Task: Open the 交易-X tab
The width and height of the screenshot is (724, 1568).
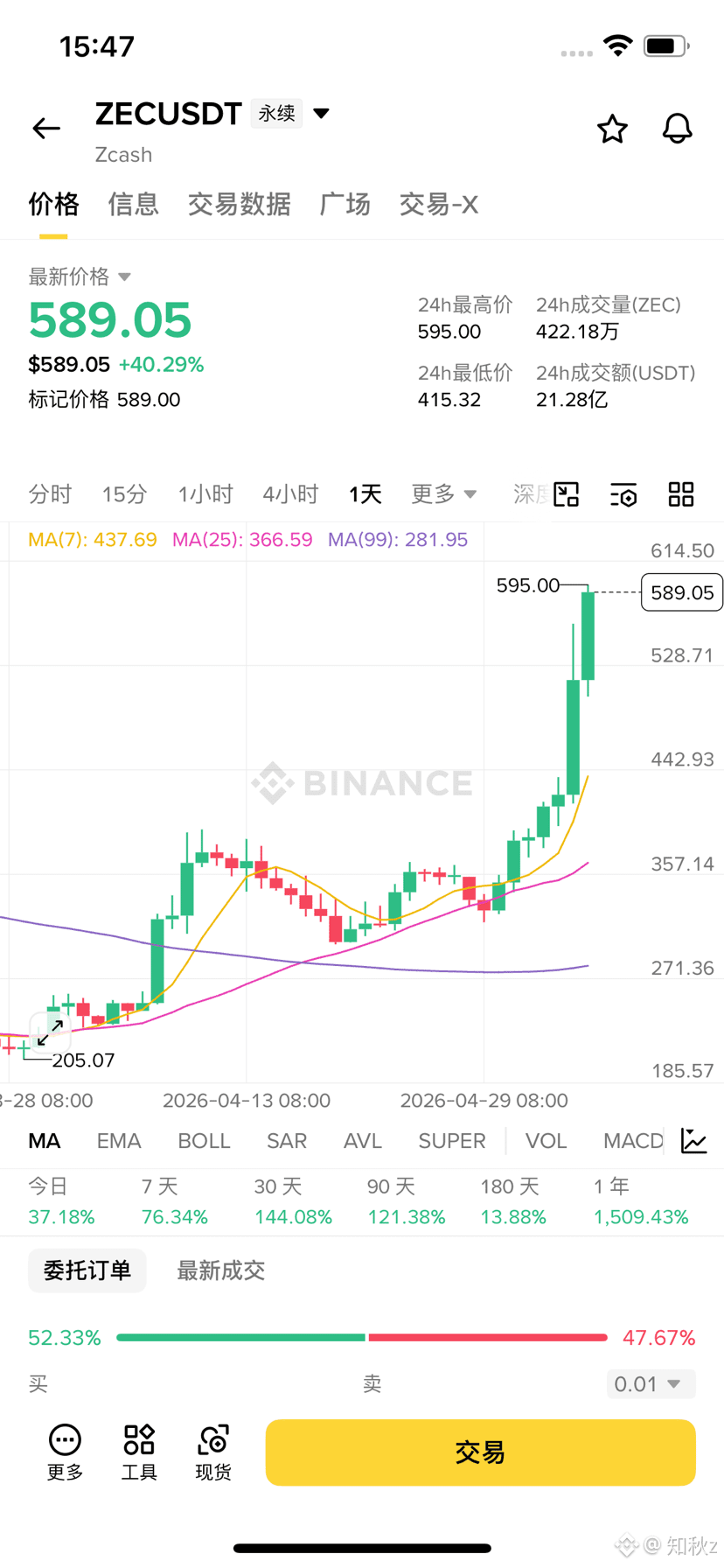Action: pos(438,204)
